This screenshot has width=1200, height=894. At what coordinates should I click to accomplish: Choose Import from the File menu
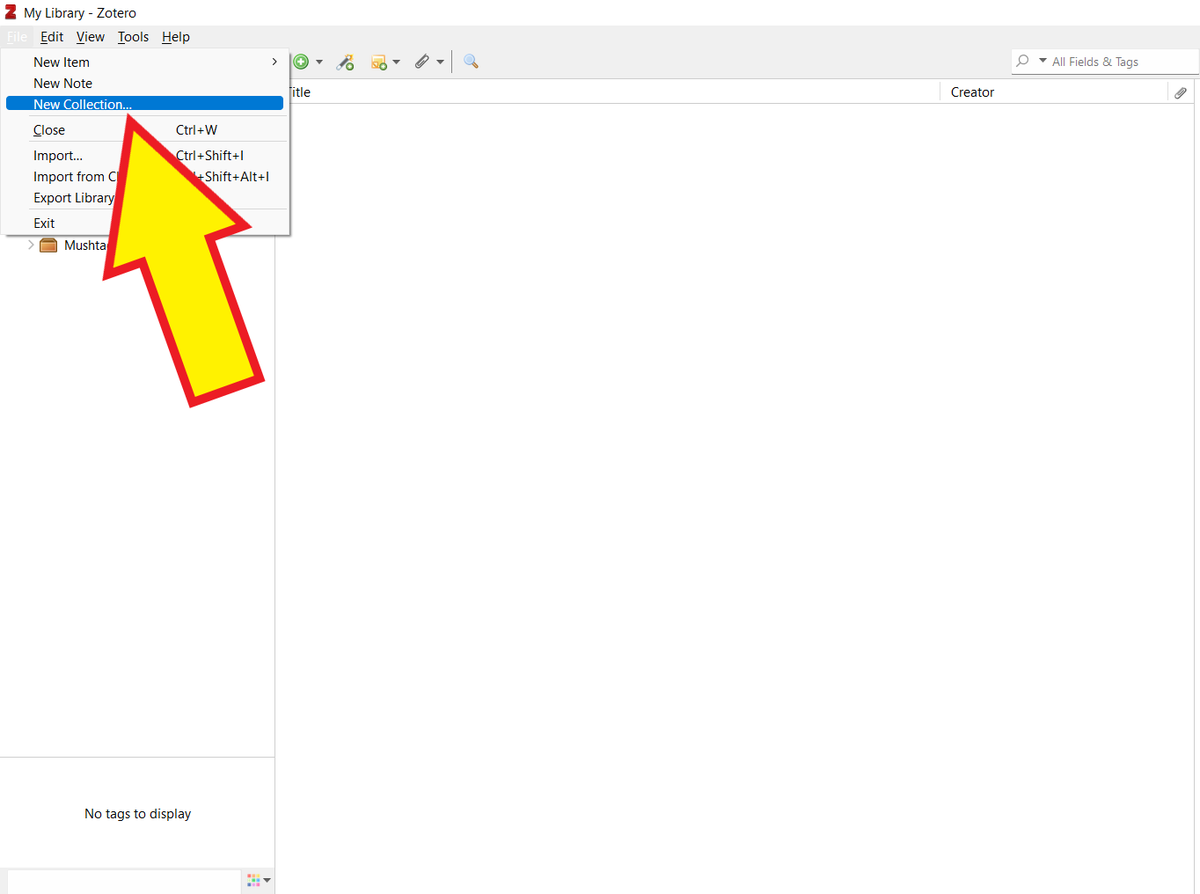point(57,155)
